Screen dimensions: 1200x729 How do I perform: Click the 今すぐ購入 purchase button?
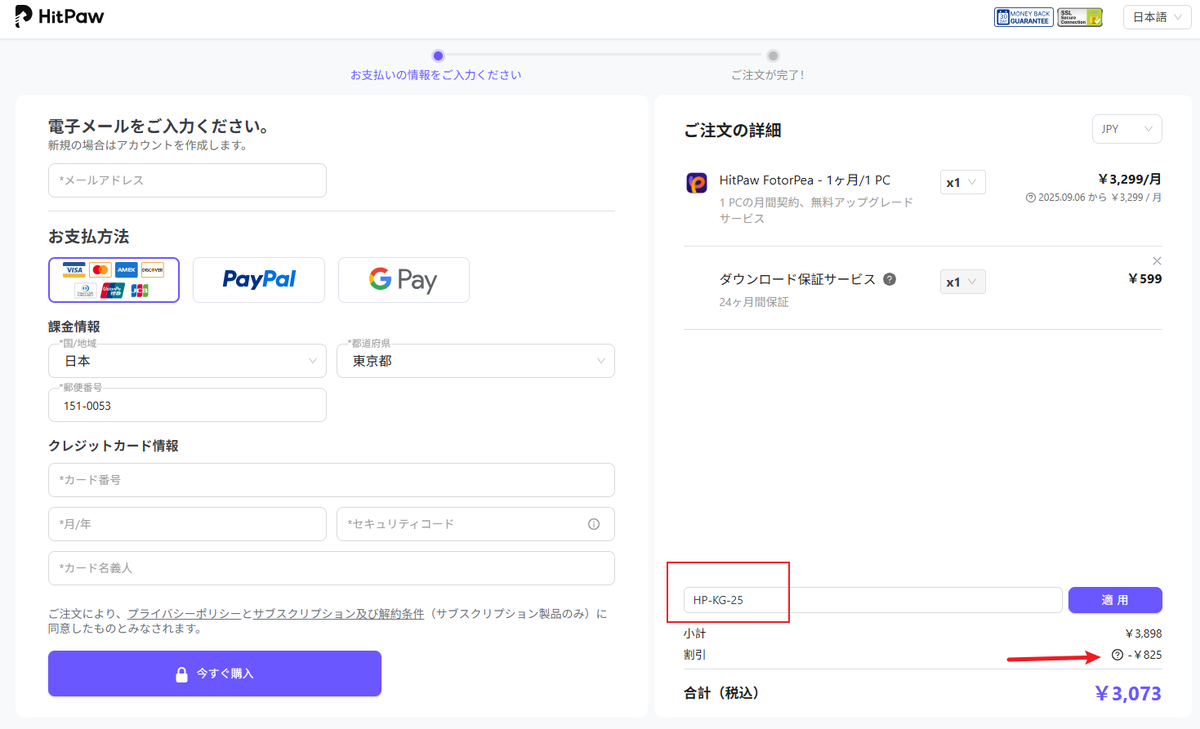[x=215, y=673]
